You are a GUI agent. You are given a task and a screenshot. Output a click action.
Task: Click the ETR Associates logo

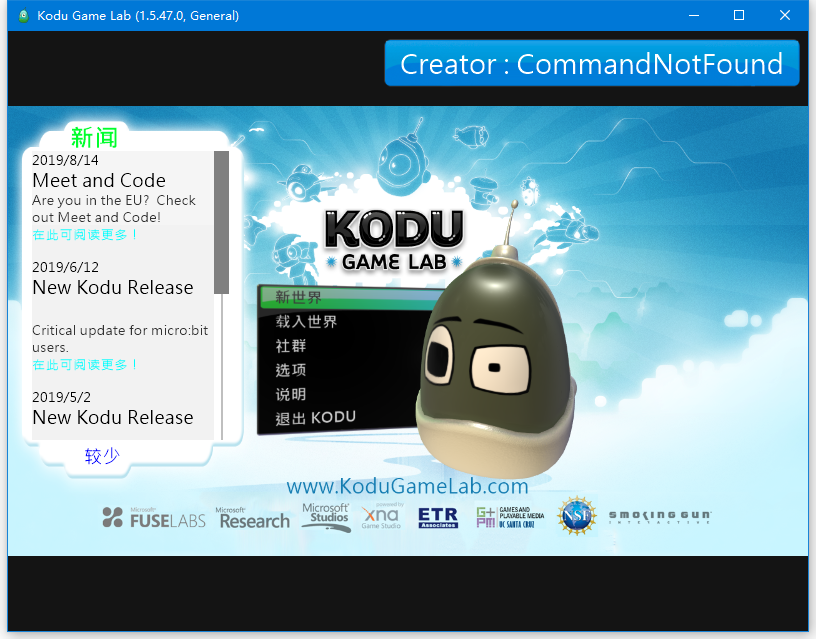(x=438, y=518)
